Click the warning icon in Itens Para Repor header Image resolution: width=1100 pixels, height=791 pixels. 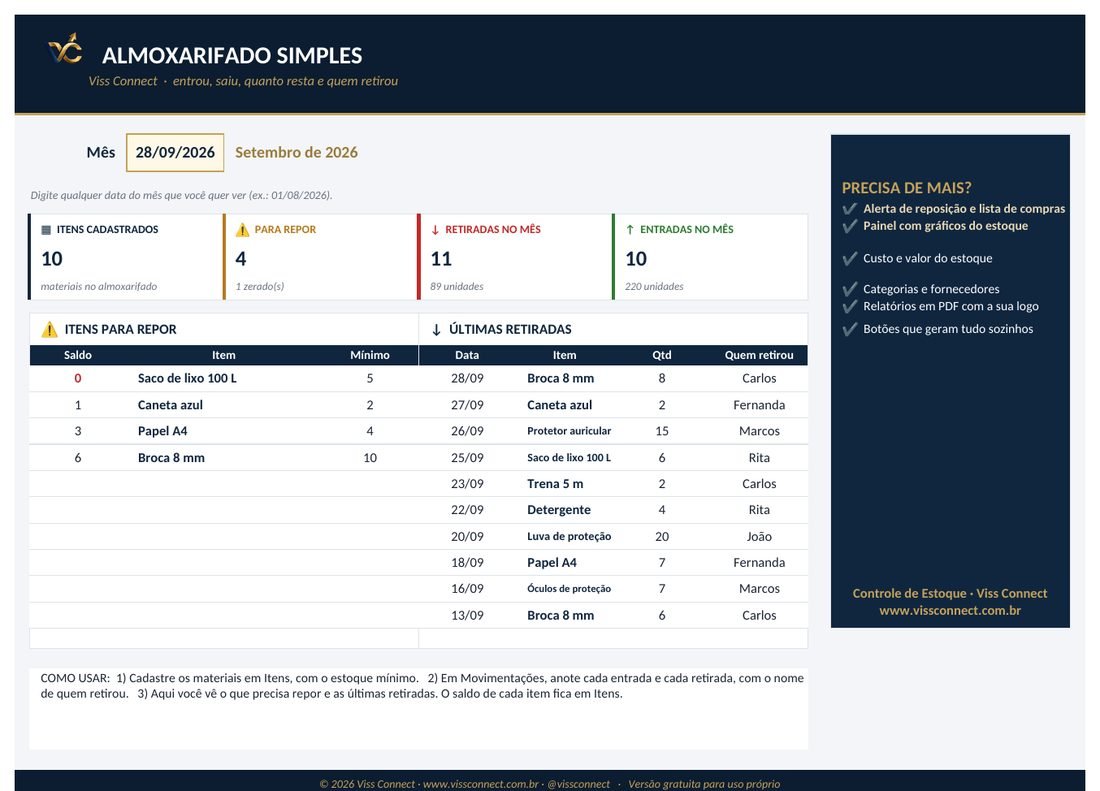click(49, 330)
